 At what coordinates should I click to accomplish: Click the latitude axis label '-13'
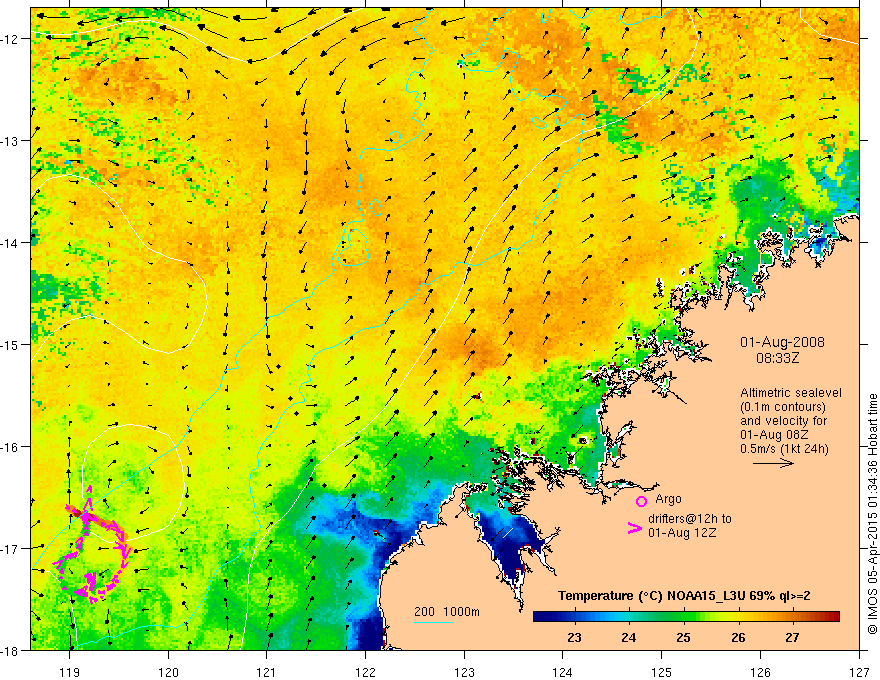tap(10, 141)
